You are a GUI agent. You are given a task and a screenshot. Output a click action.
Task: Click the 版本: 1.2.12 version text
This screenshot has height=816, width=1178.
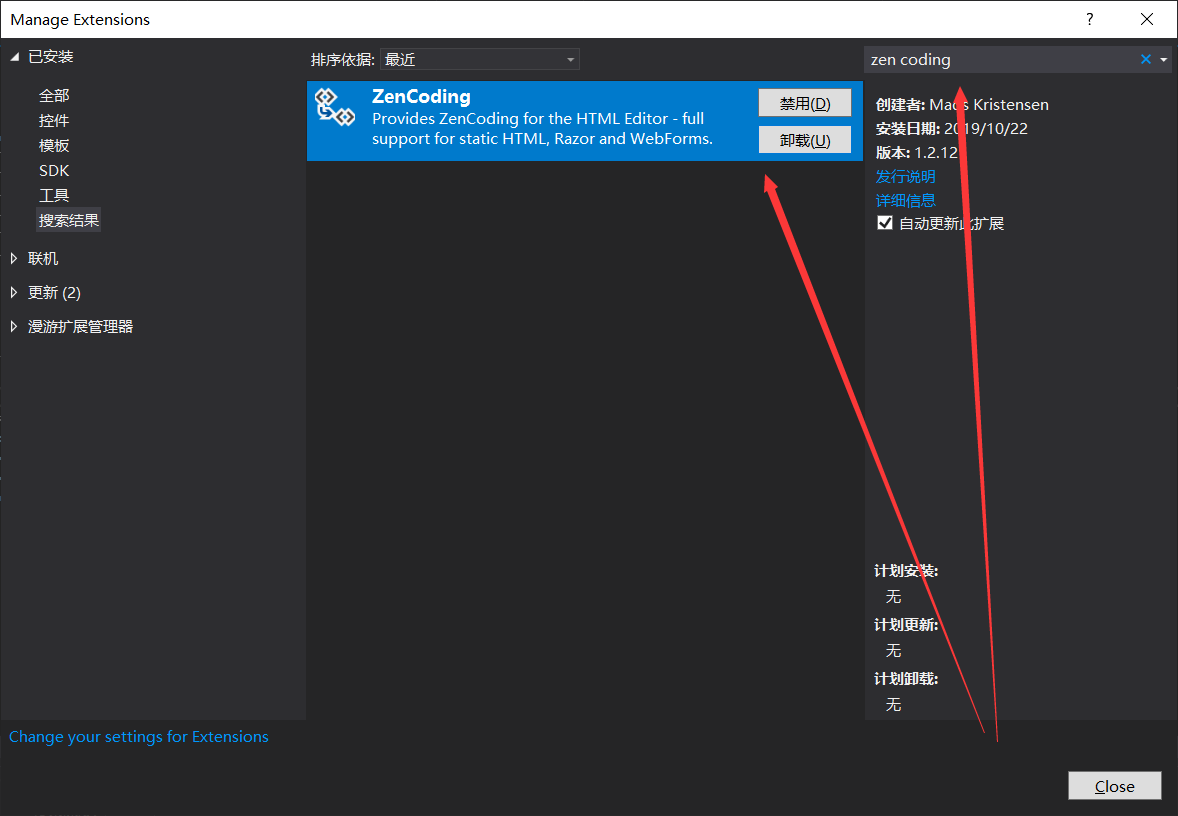tap(917, 153)
